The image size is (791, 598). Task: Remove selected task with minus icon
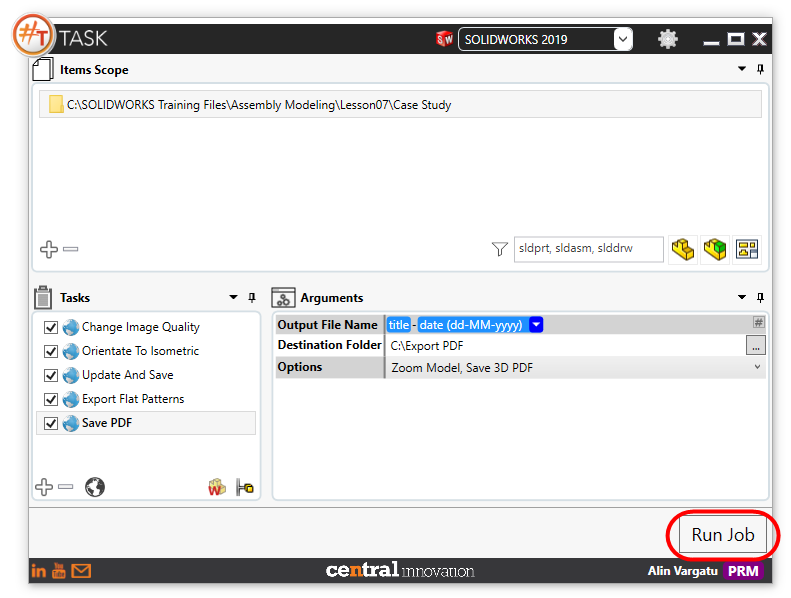point(66,487)
